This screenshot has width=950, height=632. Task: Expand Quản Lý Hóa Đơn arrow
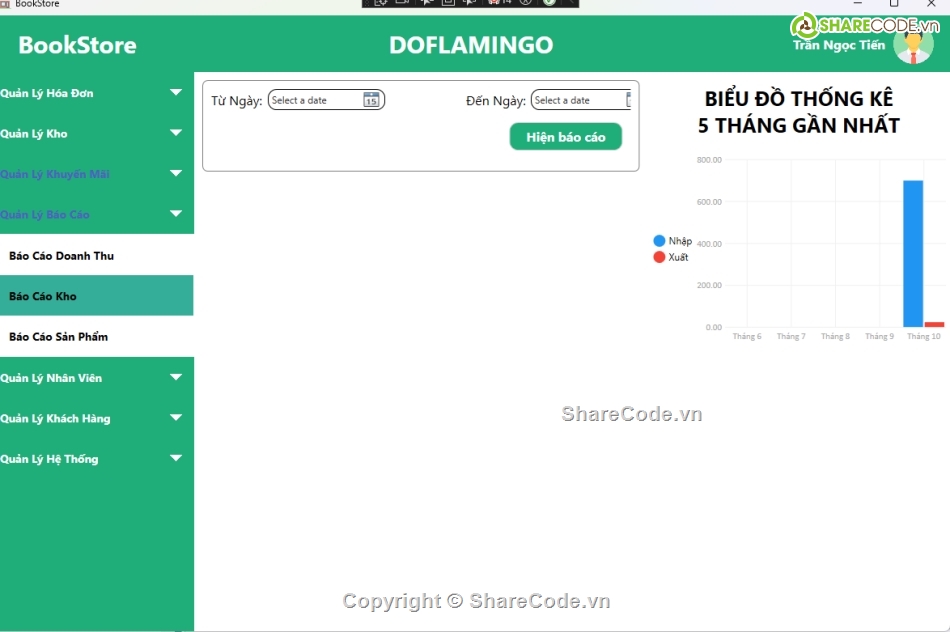tap(176, 93)
